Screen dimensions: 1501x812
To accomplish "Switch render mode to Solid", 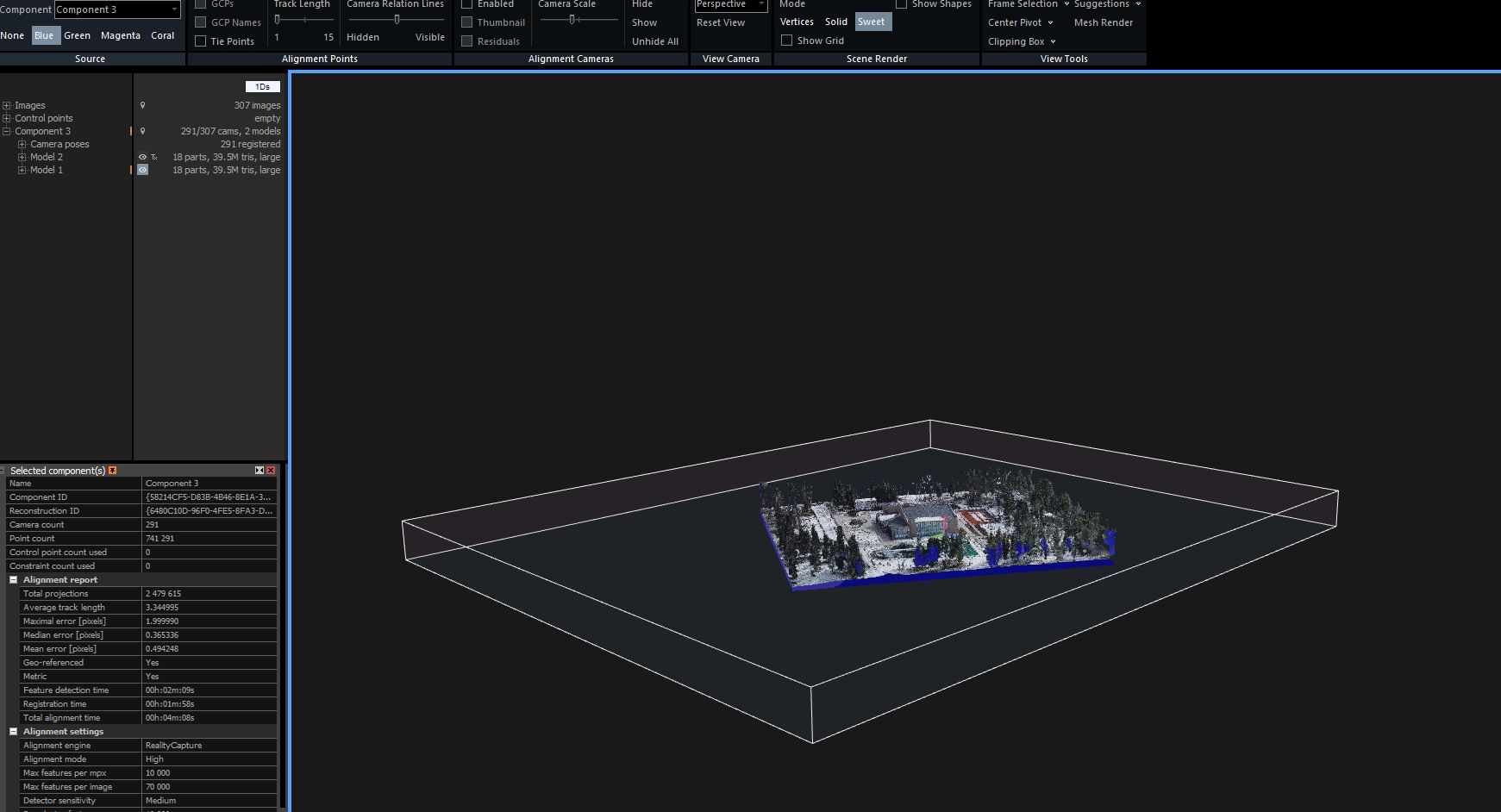I will [x=835, y=22].
